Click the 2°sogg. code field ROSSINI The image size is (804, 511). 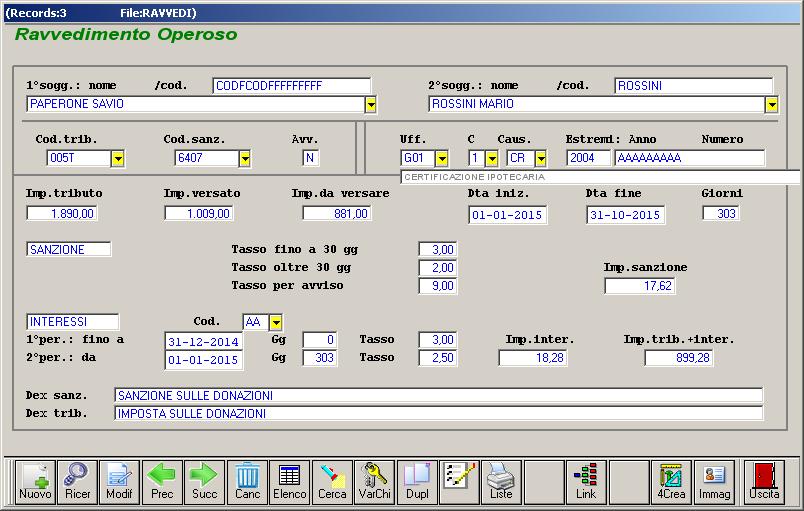click(693, 86)
